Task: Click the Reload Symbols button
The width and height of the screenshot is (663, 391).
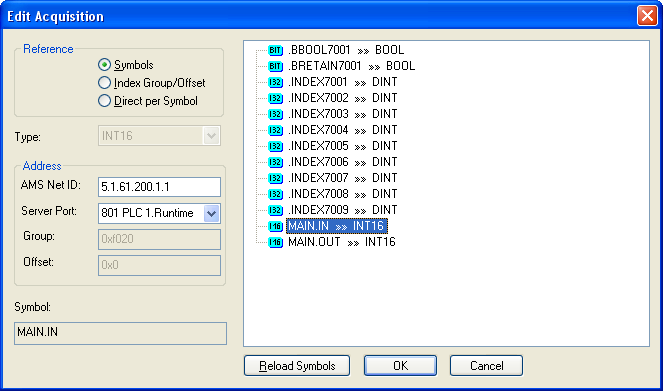Action: coord(297,366)
